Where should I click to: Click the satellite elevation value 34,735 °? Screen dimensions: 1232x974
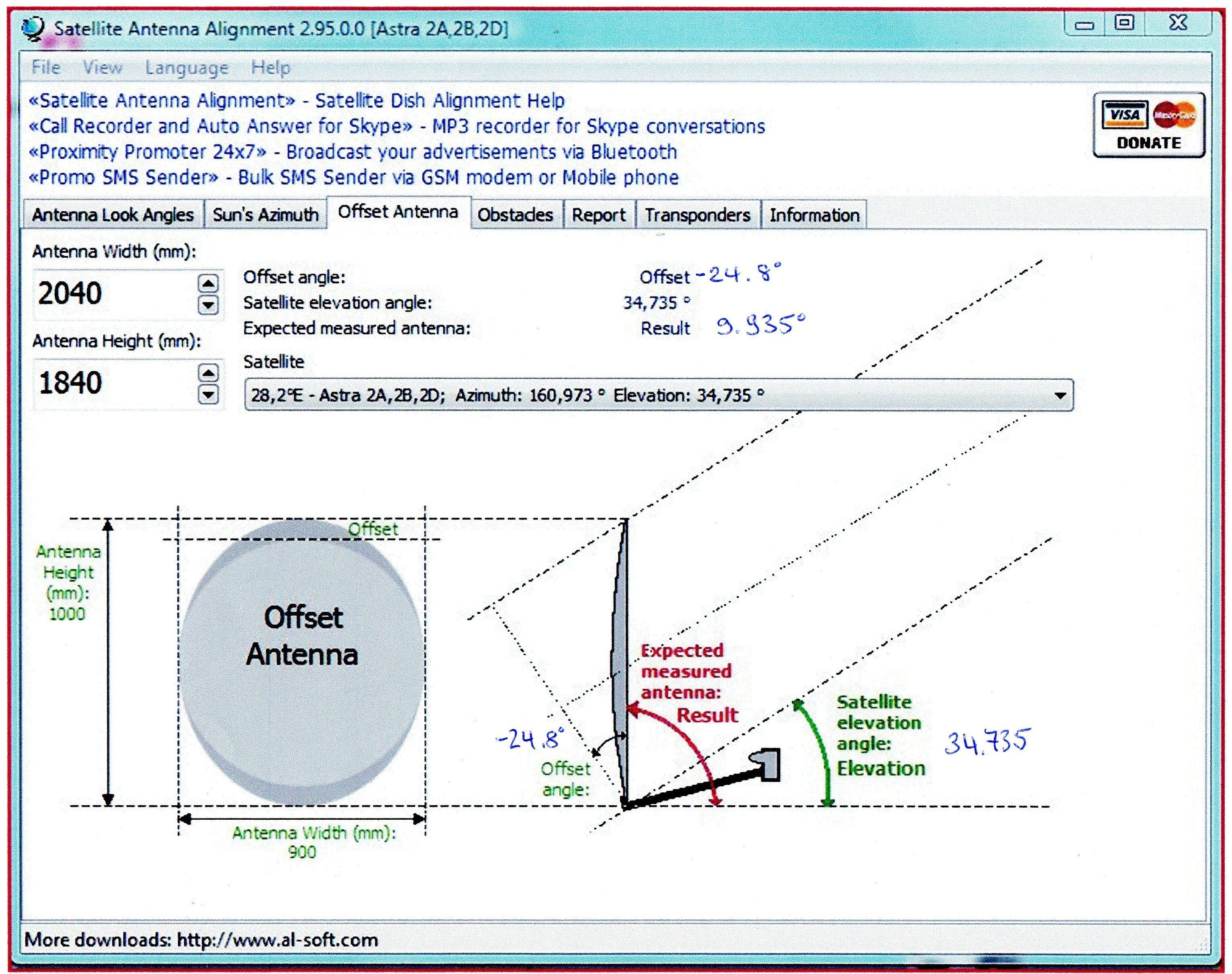point(657,303)
